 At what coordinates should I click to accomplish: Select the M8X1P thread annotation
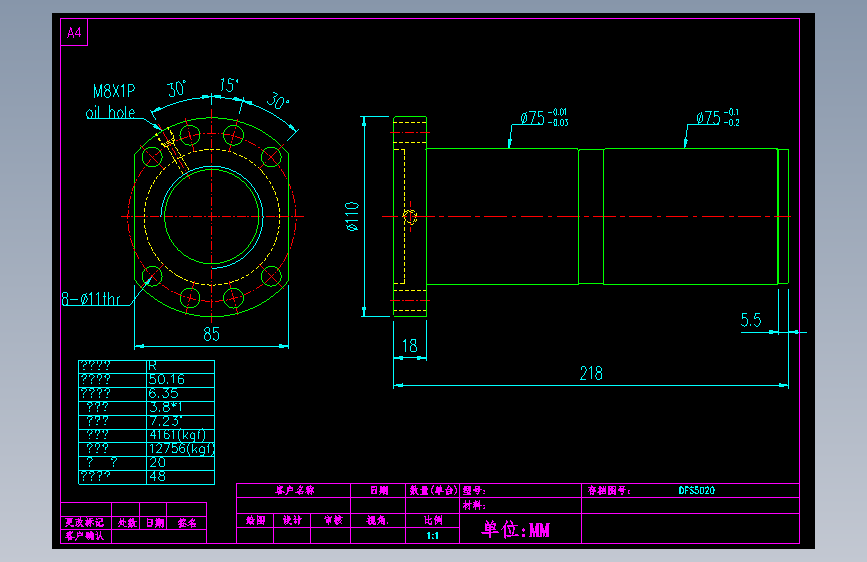click(114, 91)
